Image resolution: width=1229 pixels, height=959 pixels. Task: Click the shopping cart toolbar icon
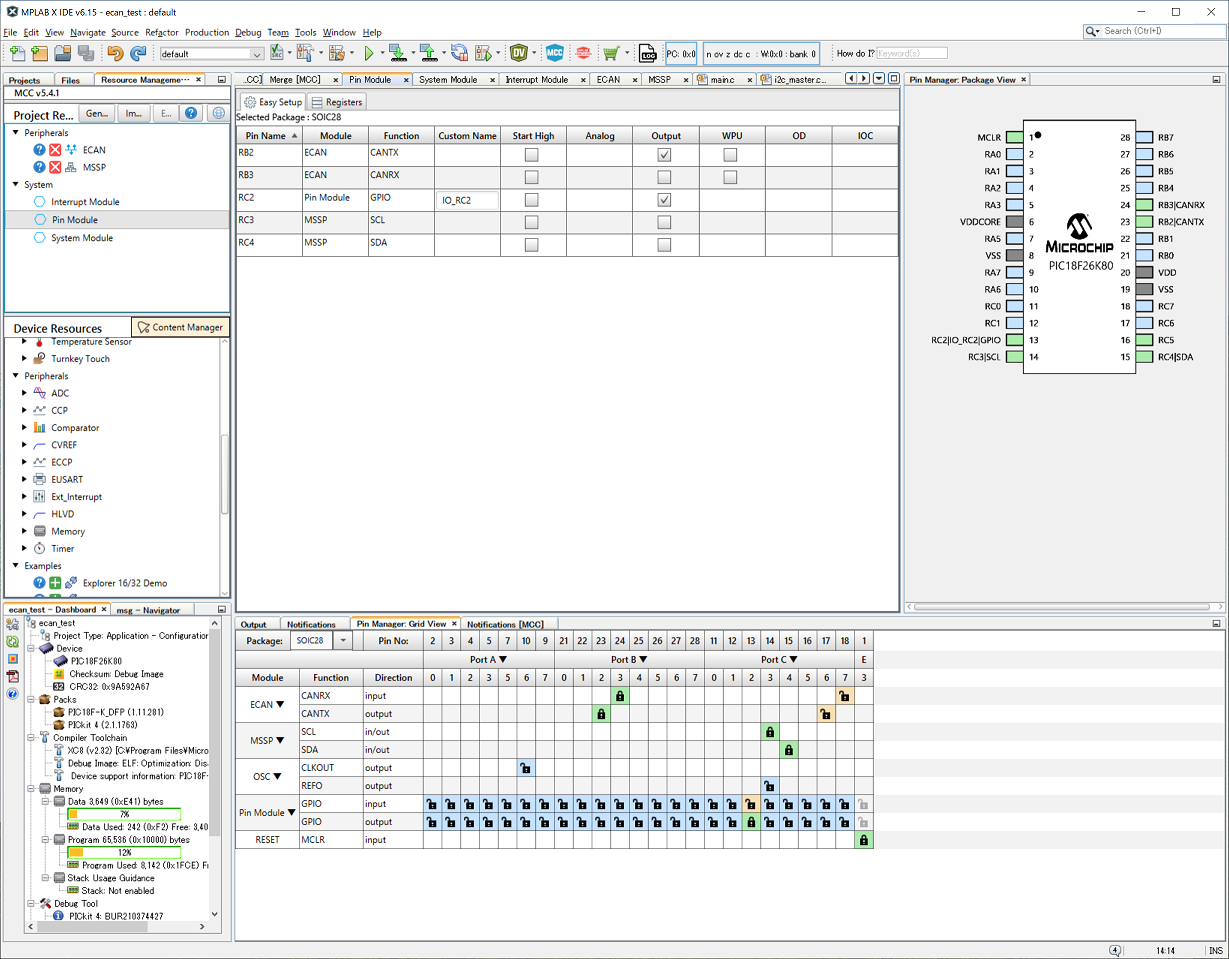click(x=610, y=53)
